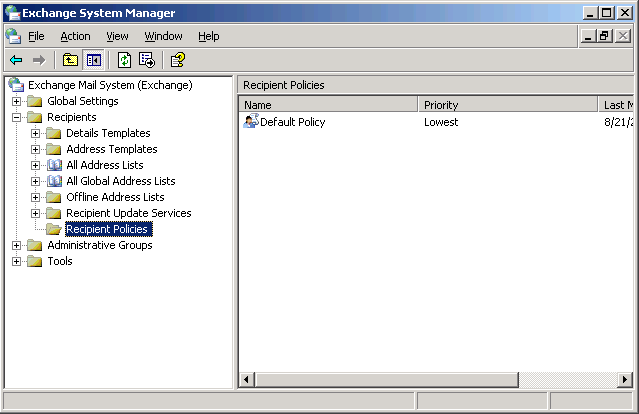Click the Default Policy recipient icon
Image resolution: width=639 pixels, height=414 pixels.
pyautogui.click(x=251, y=121)
